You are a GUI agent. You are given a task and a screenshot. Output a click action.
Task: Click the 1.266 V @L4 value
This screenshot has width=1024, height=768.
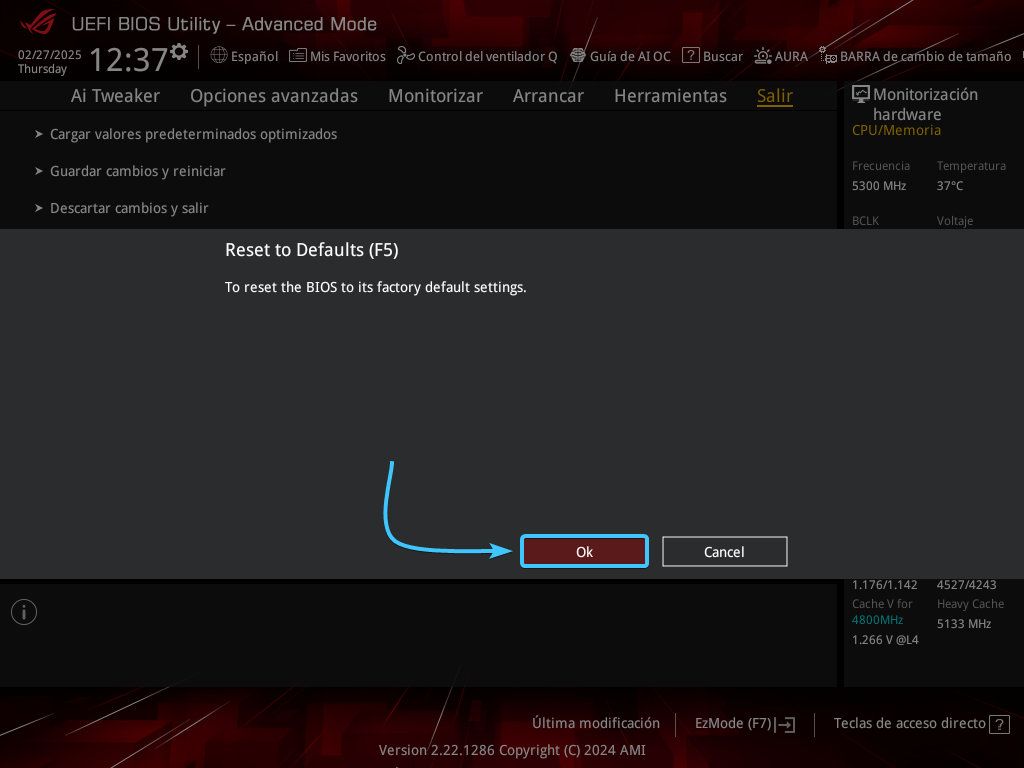pyautogui.click(x=885, y=640)
